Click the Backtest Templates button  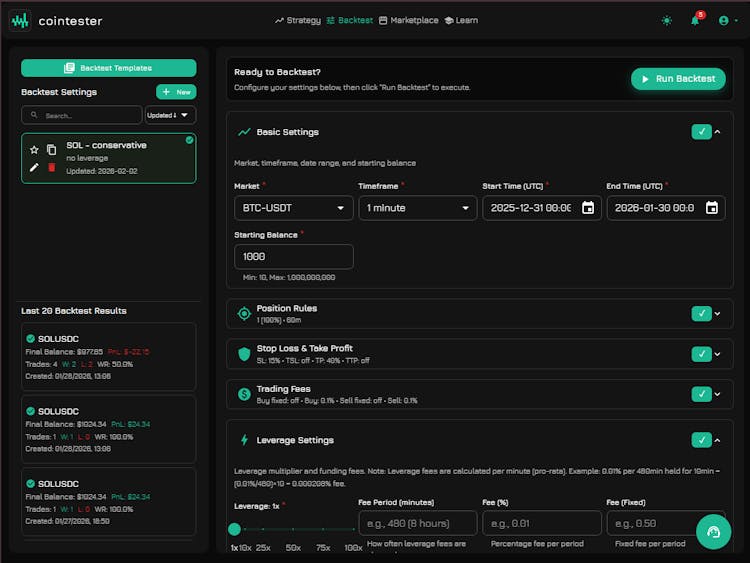(x=108, y=68)
